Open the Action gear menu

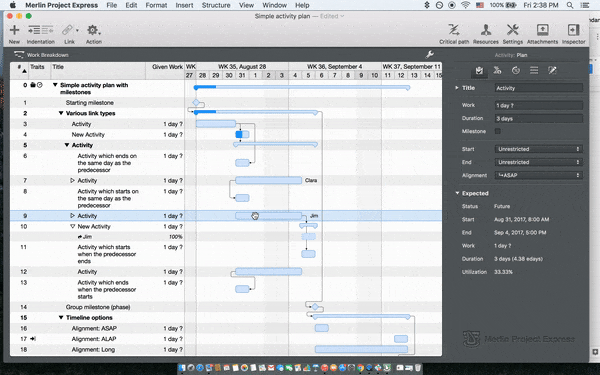click(93, 30)
